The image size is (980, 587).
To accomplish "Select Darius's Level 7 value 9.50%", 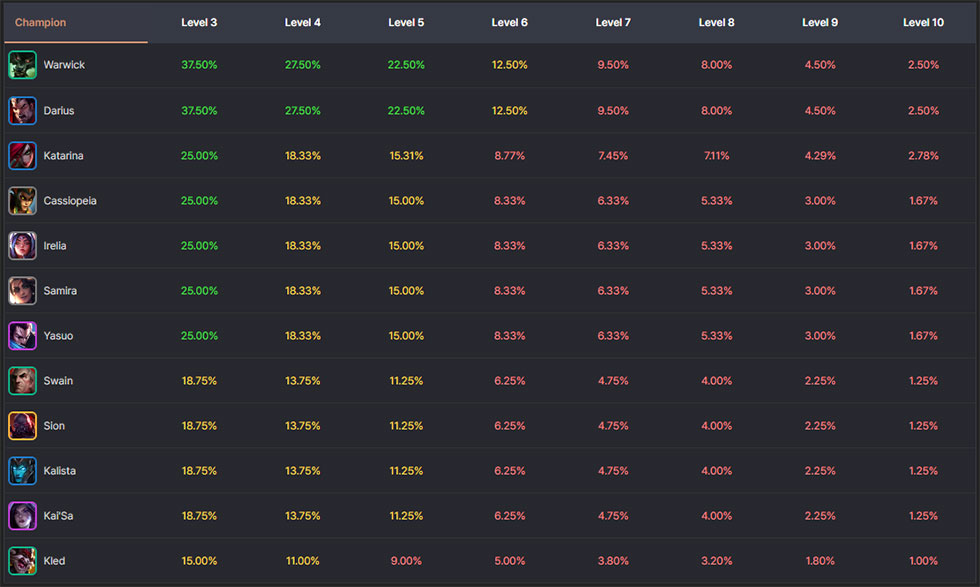I will tap(613, 111).
